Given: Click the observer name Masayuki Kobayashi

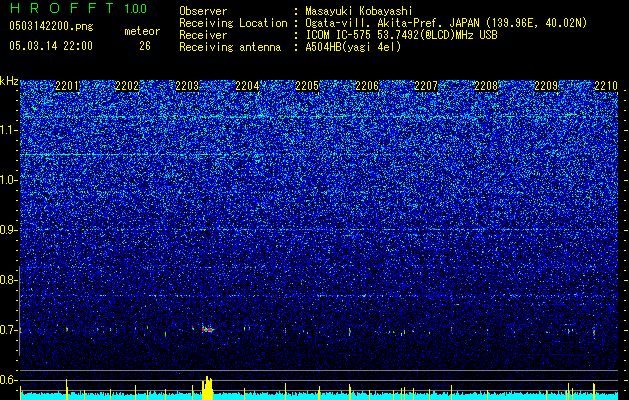Looking at the screenshot, I should click(359, 11).
